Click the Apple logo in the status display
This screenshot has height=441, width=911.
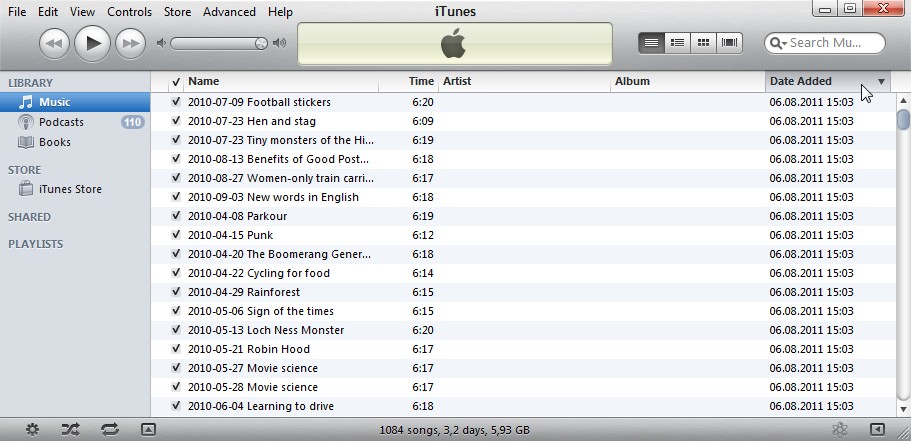(454, 44)
